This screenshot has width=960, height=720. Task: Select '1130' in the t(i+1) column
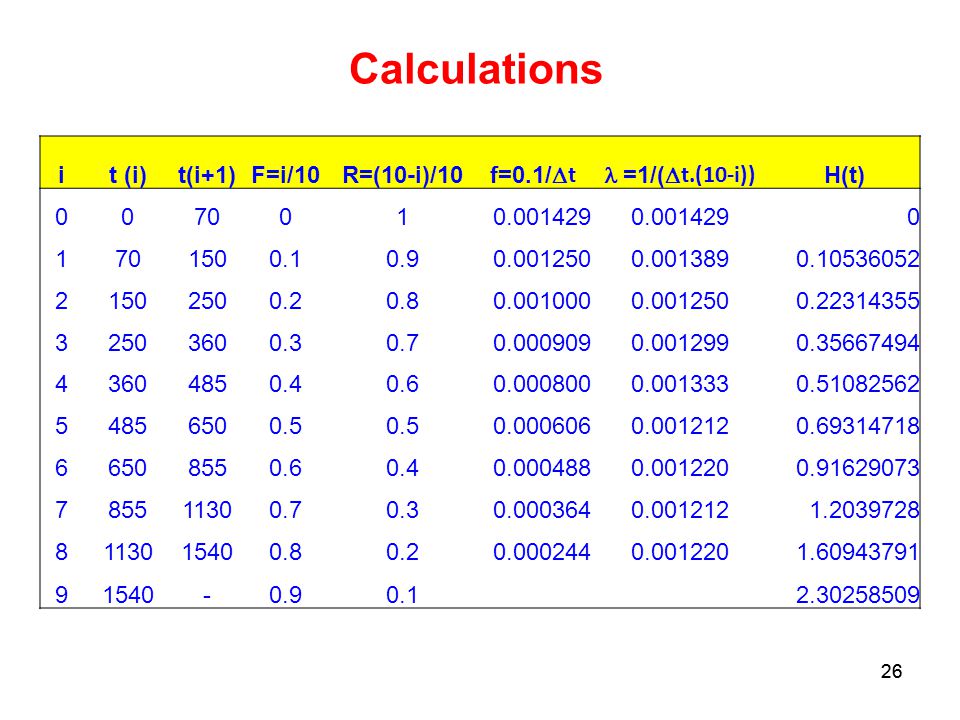tap(207, 509)
